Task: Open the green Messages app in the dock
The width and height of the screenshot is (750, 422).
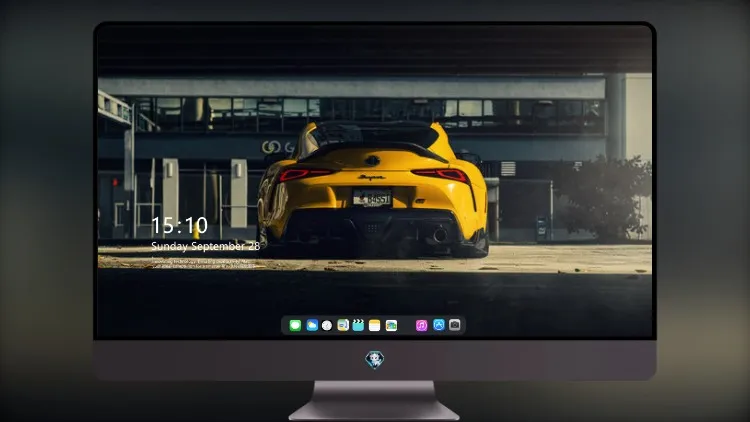Action: (295, 325)
